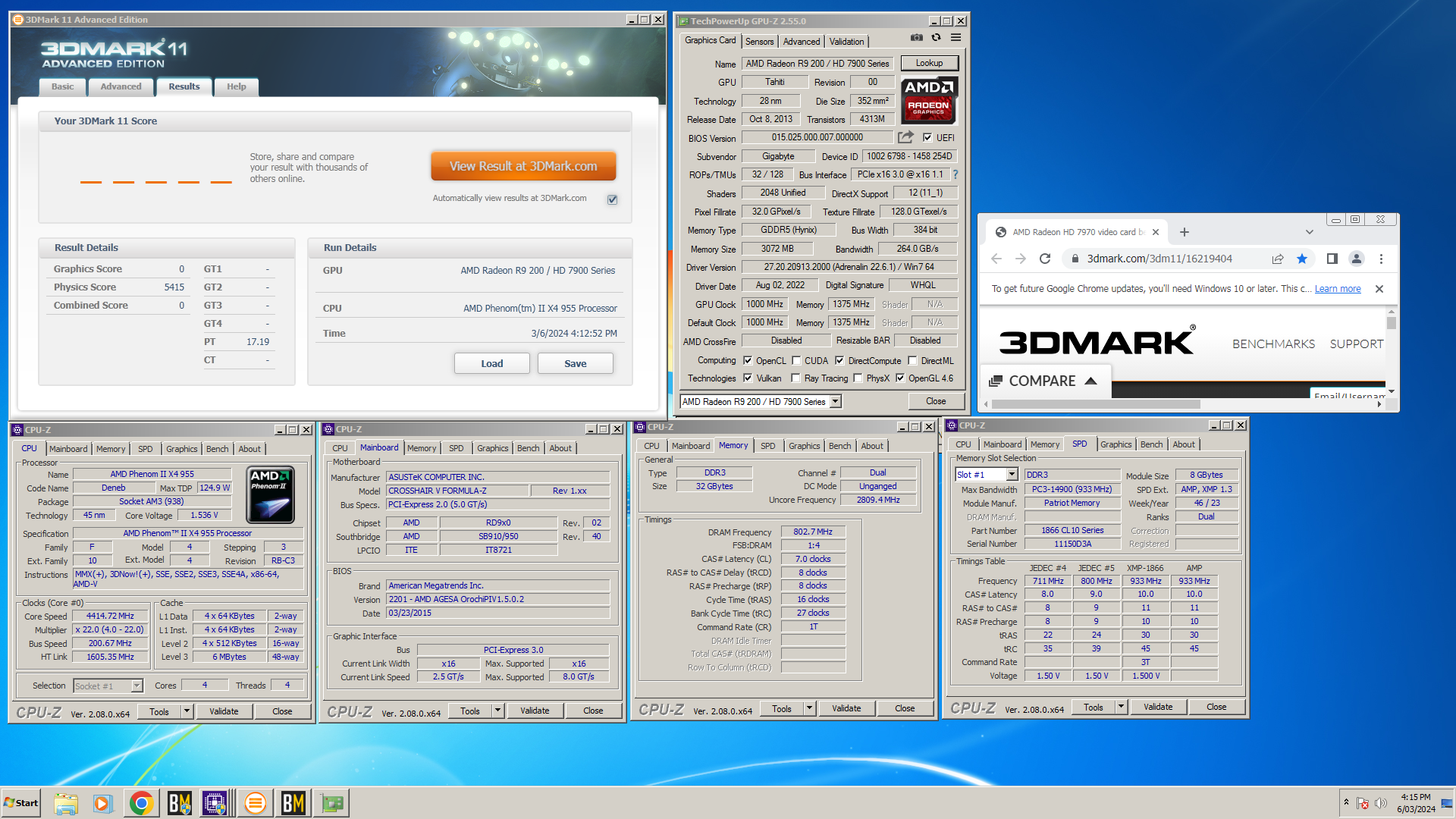Image resolution: width=1456 pixels, height=819 pixels.
Task: Click Load button in Run Details
Action: tap(491, 364)
